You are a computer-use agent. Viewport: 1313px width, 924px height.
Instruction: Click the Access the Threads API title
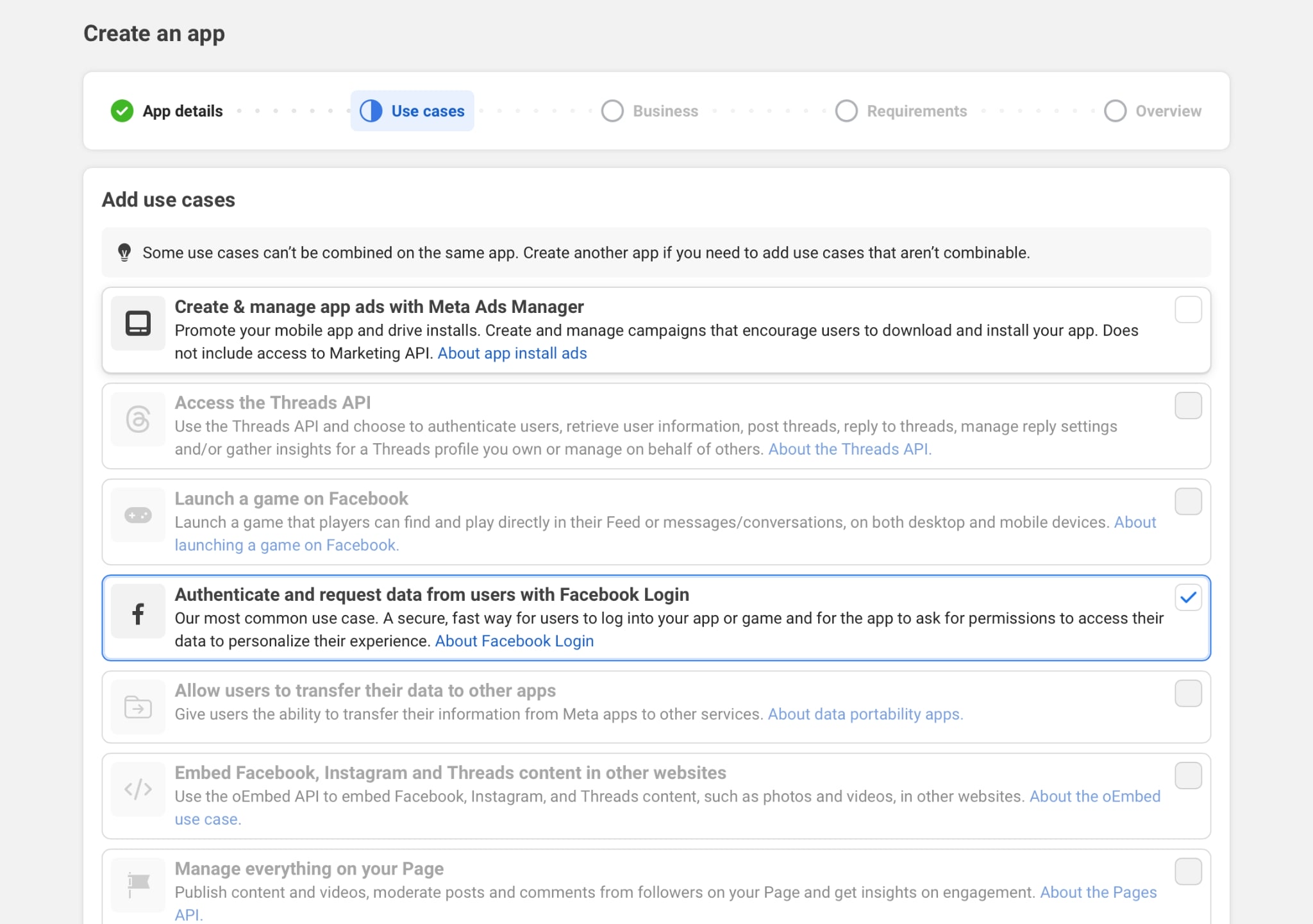coord(272,403)
